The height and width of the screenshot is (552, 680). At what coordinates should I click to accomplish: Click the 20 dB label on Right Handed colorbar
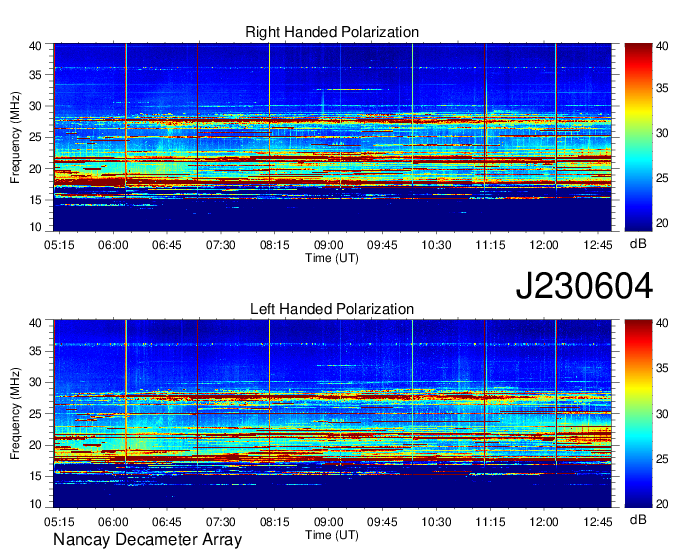pyautogui.click(x=662, y=223)
